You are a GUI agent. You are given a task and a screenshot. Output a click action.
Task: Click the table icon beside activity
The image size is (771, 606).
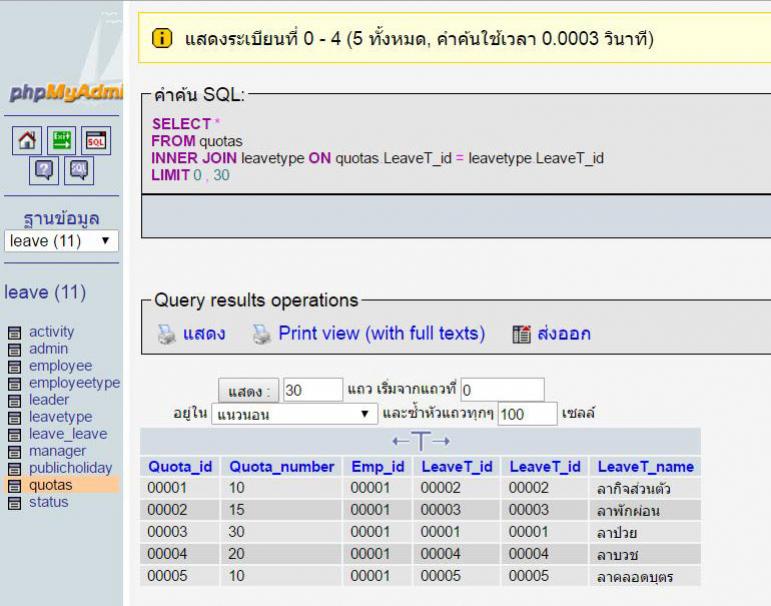point(14,333)
